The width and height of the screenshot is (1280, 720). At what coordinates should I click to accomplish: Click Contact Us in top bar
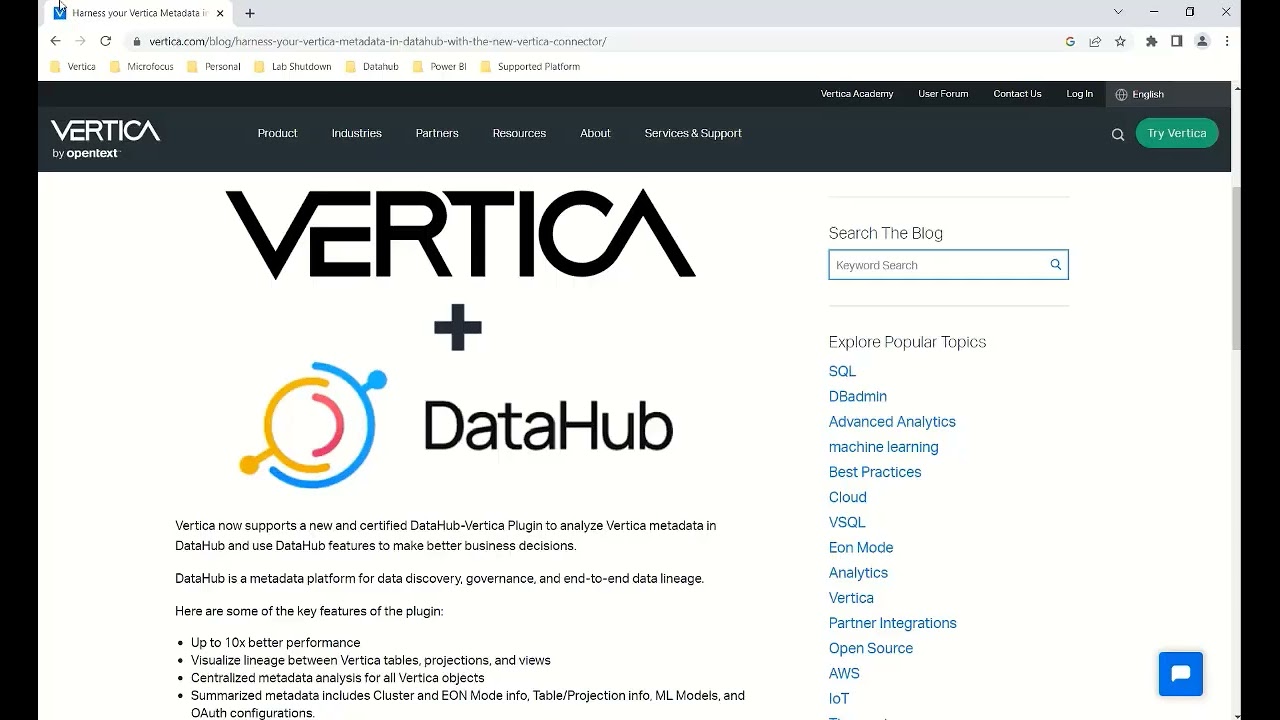1017,94
